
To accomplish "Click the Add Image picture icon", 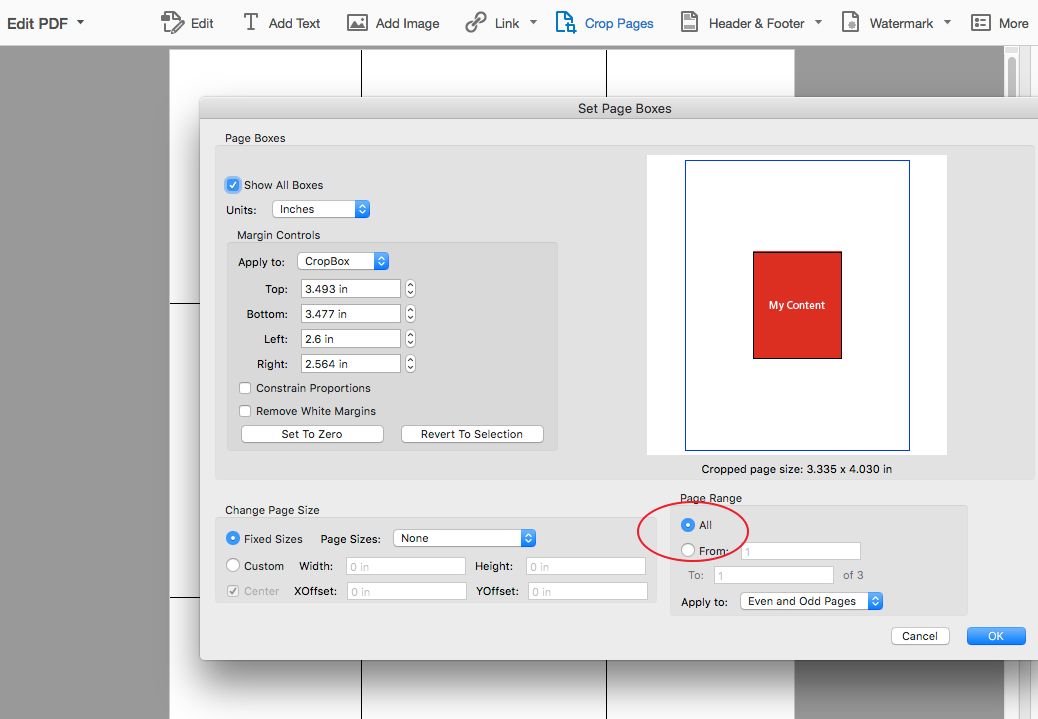I will point(357,23).
